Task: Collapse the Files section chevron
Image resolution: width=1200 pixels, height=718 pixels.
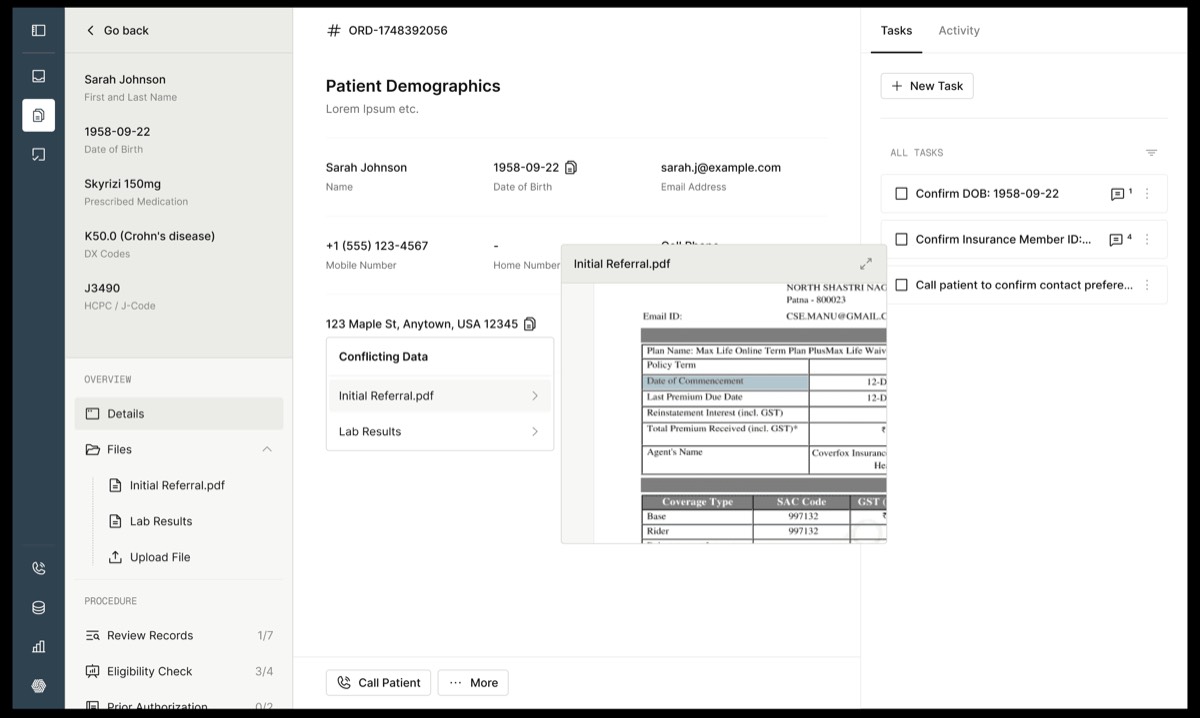Action: tap(267, 449)
